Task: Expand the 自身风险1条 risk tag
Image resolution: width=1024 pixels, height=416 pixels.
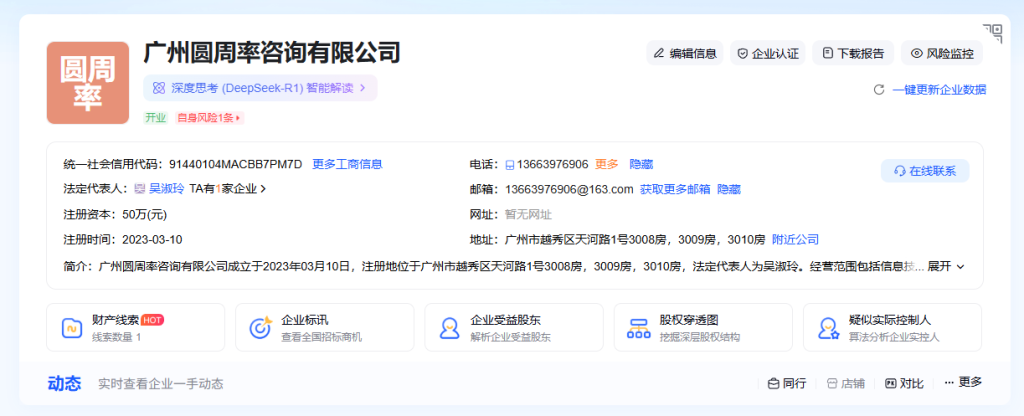Action: click(209, 118)
